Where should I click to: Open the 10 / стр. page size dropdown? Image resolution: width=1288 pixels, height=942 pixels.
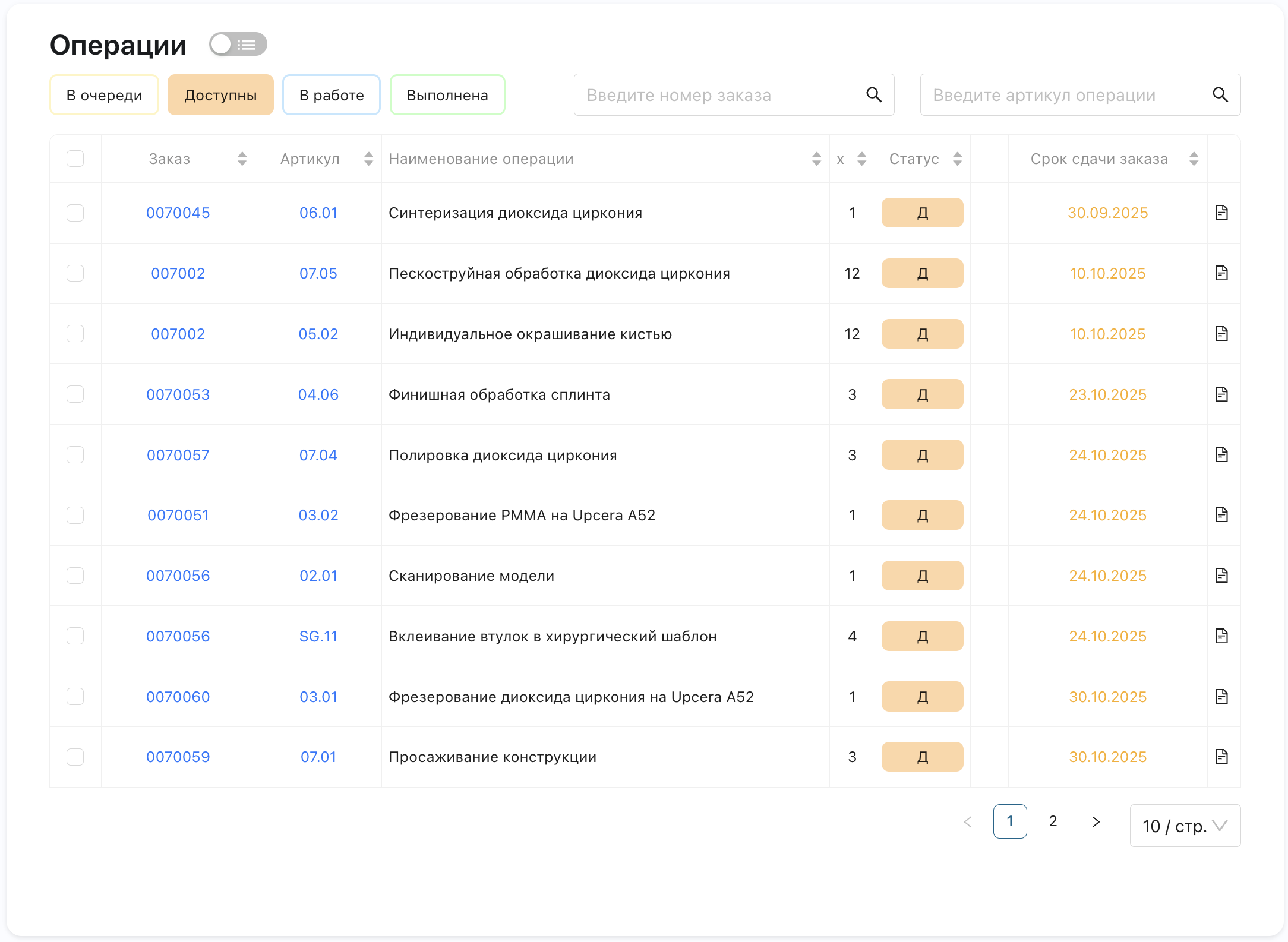(x=1184, y=826)
